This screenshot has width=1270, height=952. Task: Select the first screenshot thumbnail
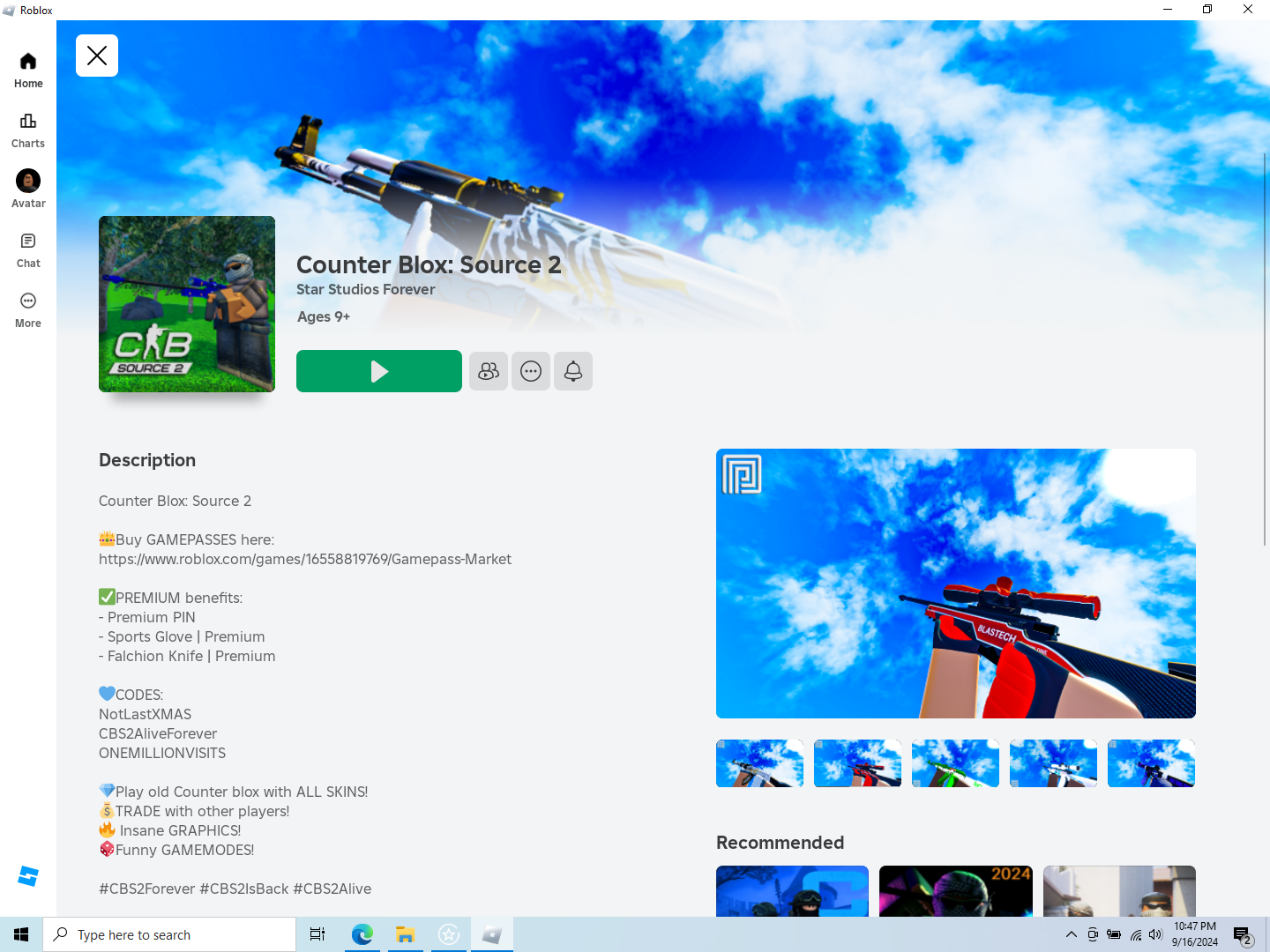click(x=760, y=763)
